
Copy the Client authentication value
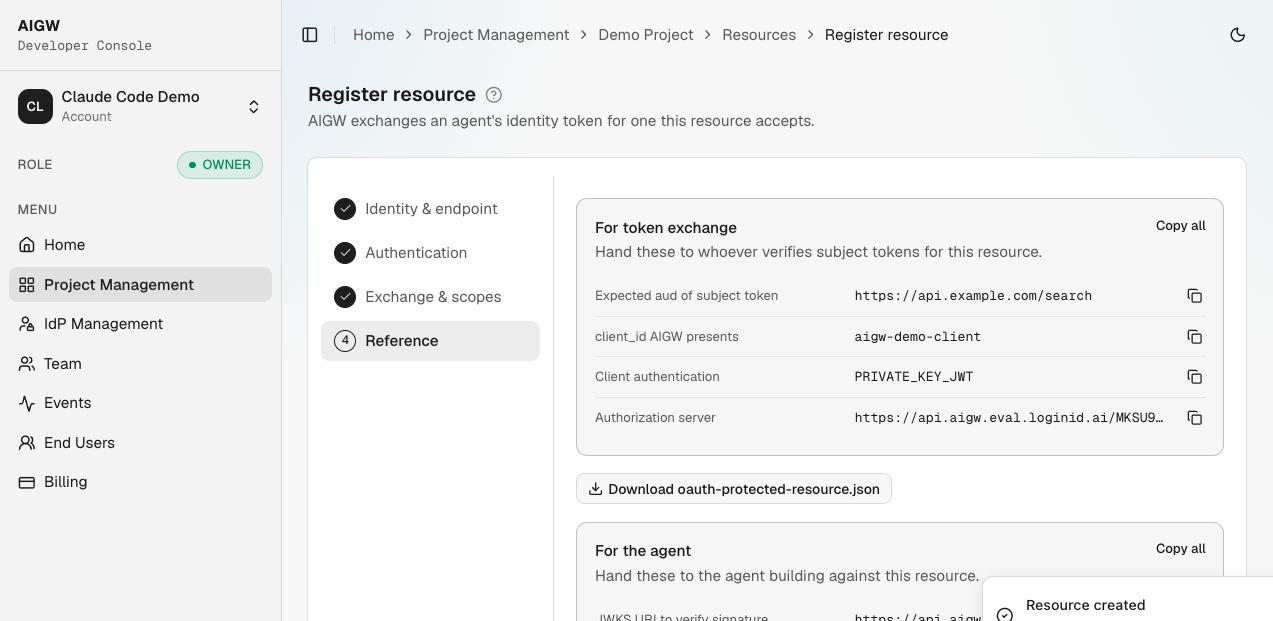point(1194,377)
